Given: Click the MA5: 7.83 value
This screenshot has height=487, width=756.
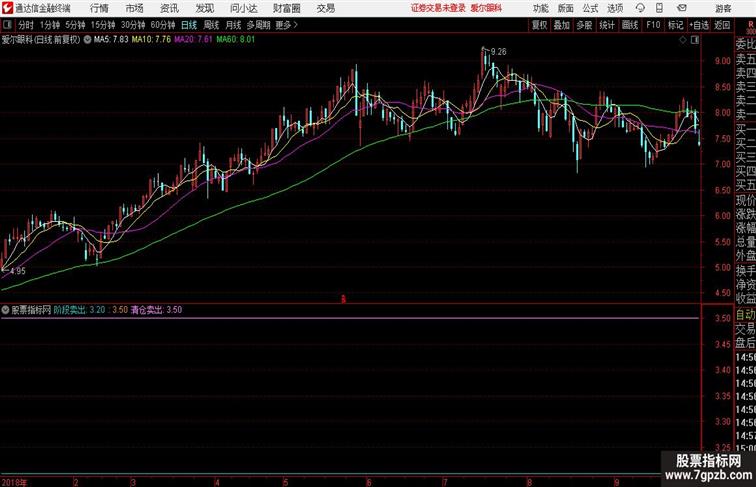Looking at the screenshot, I should [x=111, y=40].
